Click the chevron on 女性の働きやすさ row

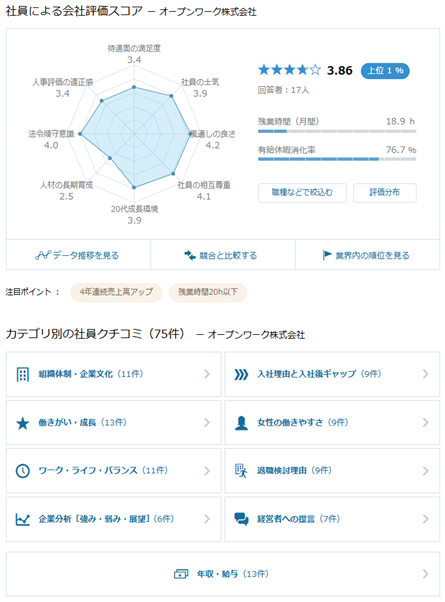[425, 423]
